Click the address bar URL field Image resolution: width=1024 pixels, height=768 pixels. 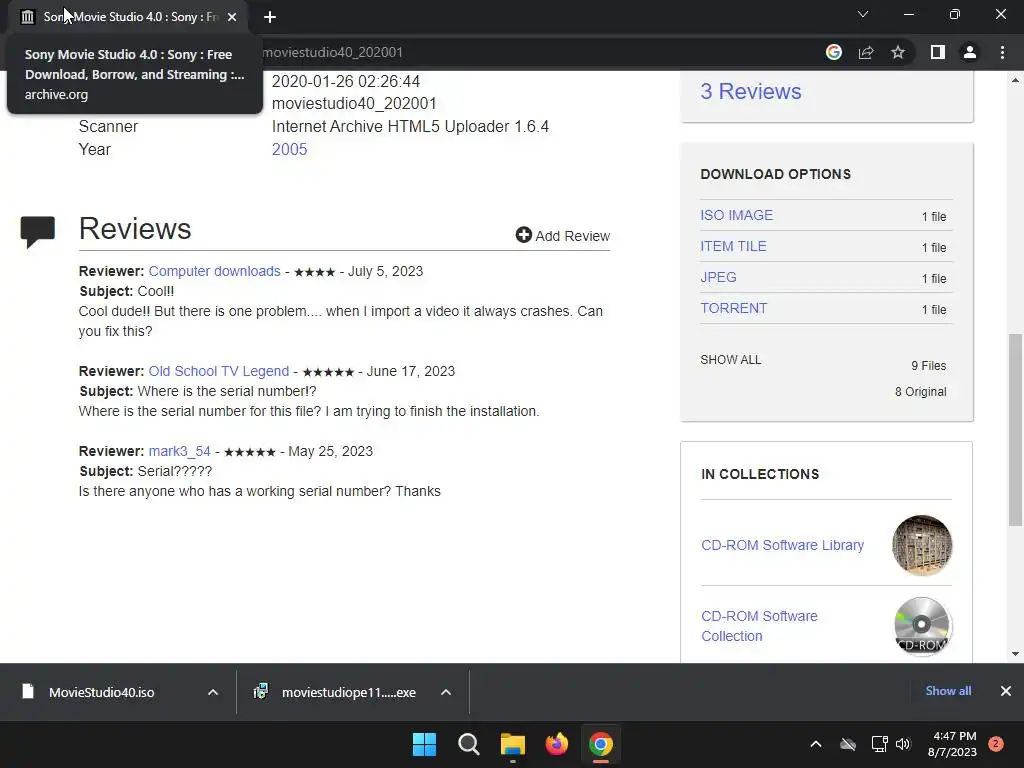tap(536, 52)
